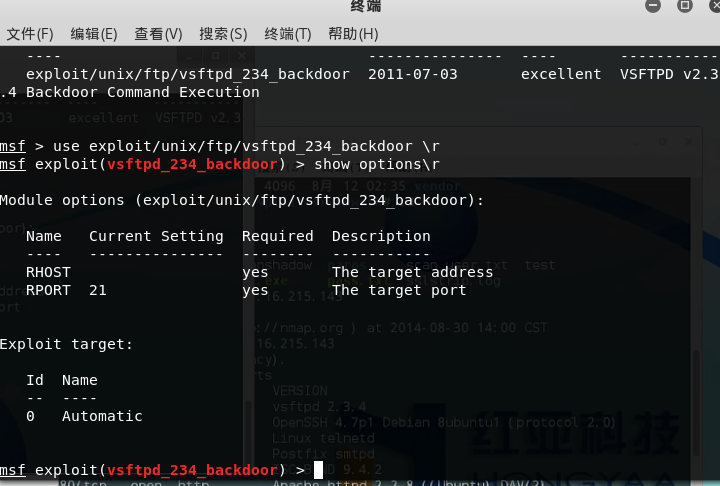Click the 'Description' column header

[381, 236]
